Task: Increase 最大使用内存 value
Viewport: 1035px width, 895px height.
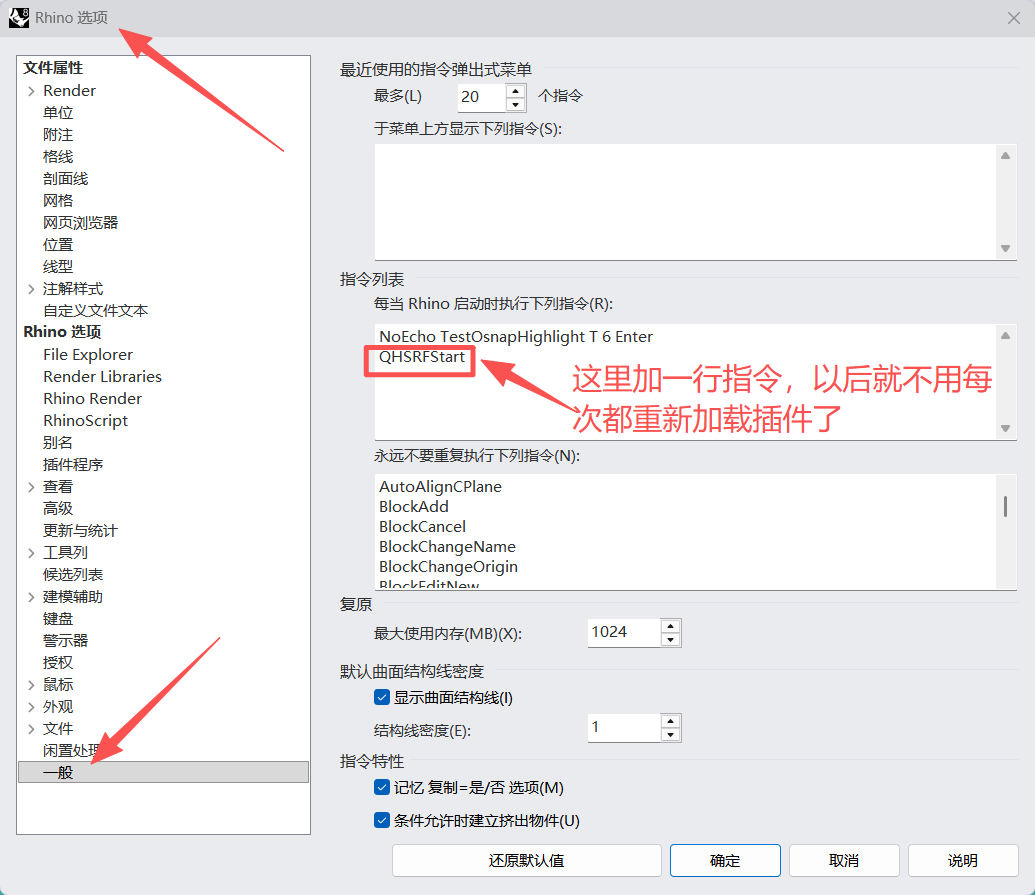Action: [x=671, y=626]
